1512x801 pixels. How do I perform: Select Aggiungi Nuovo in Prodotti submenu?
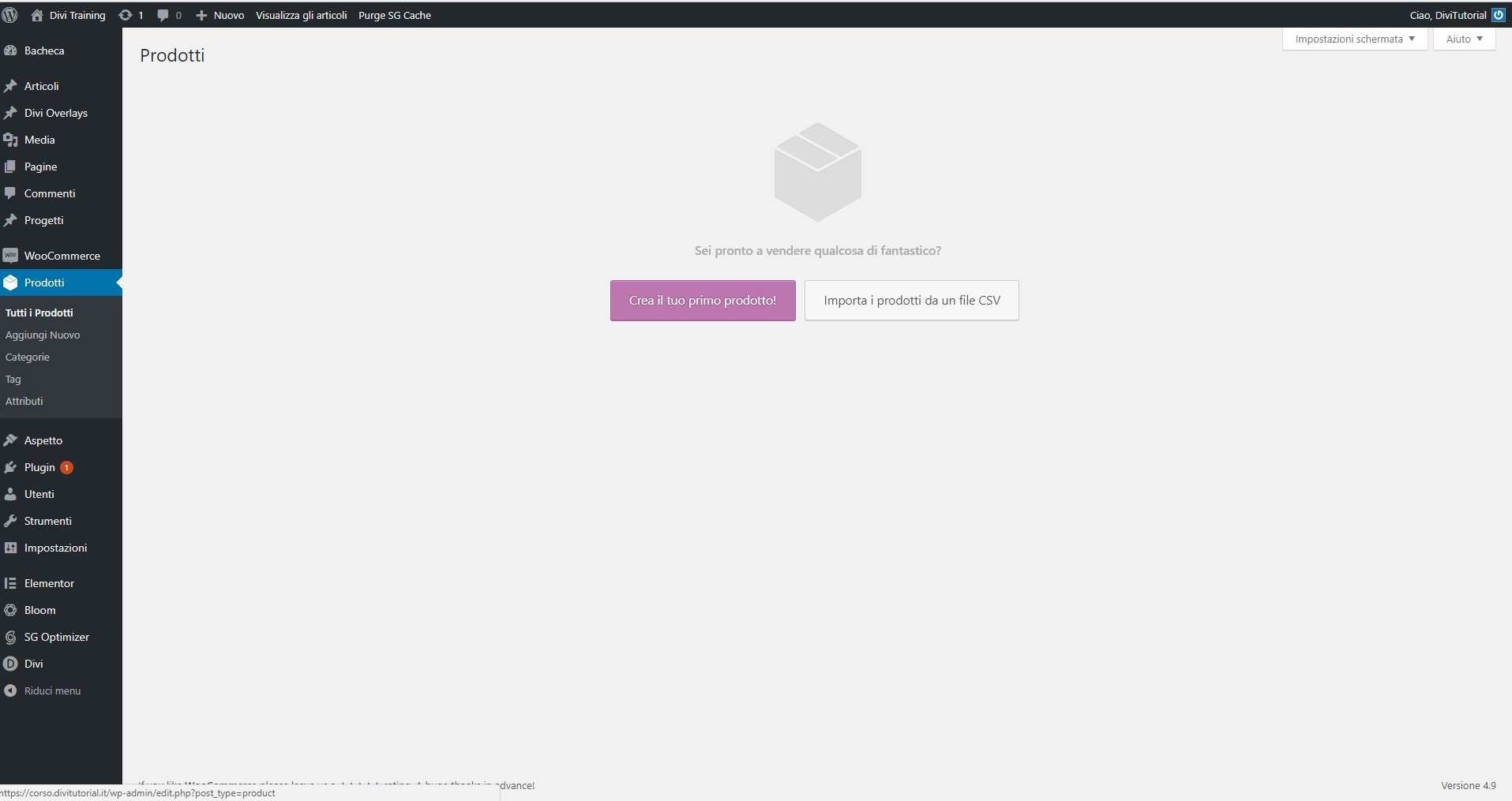tap(43, 335)
